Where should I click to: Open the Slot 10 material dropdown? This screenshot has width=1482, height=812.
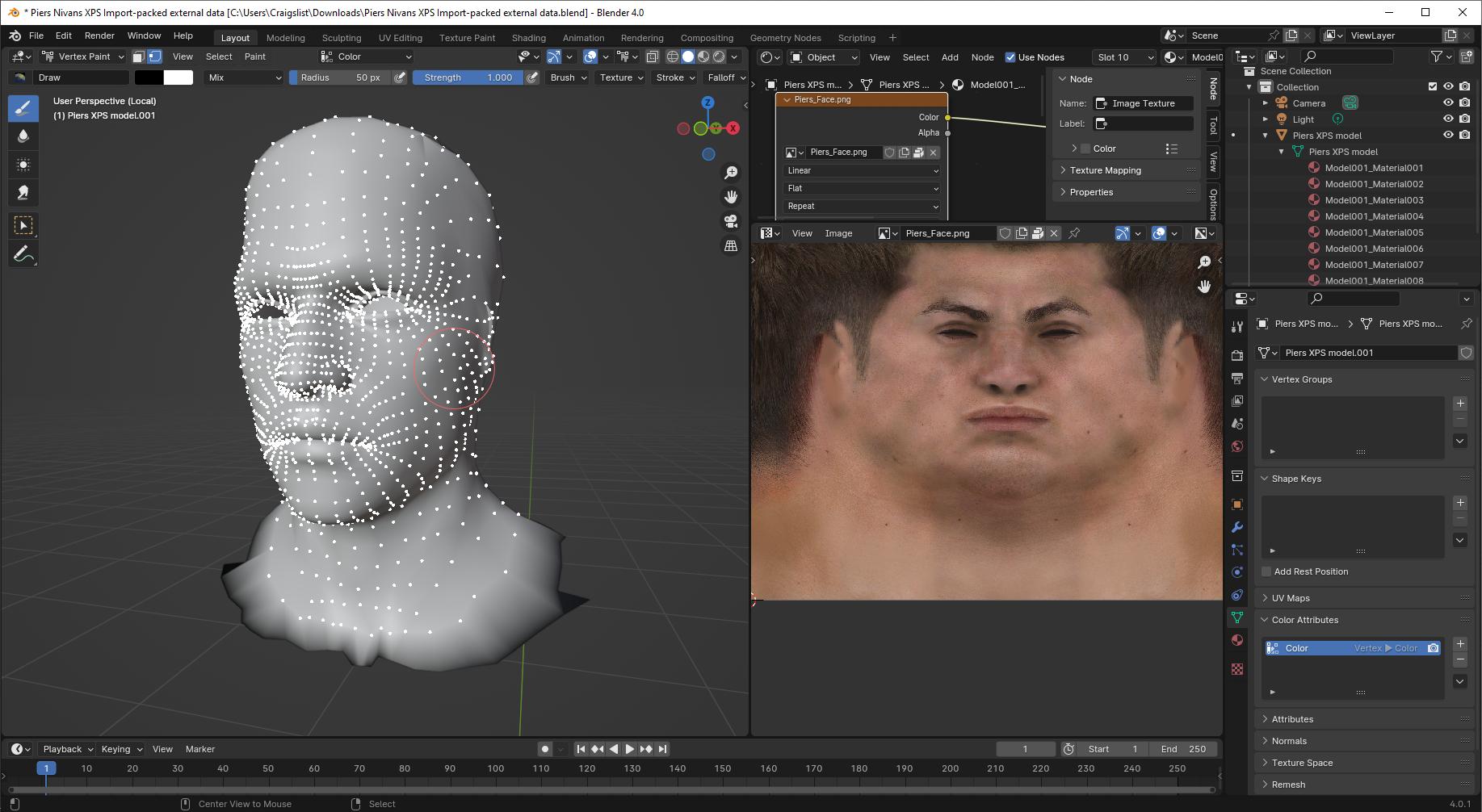(1124, 57)
